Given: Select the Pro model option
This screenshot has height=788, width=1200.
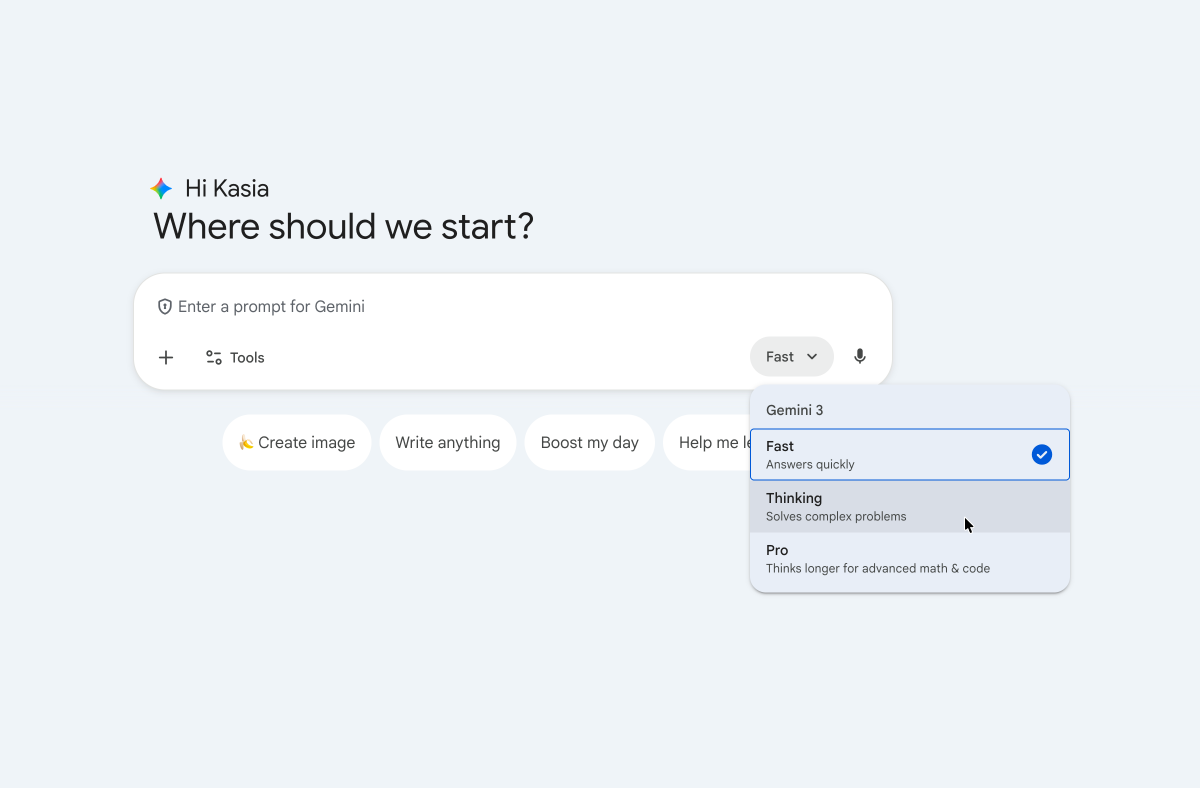Looking at the screenshot, I should pyautogui.click(x=910, y=559).
